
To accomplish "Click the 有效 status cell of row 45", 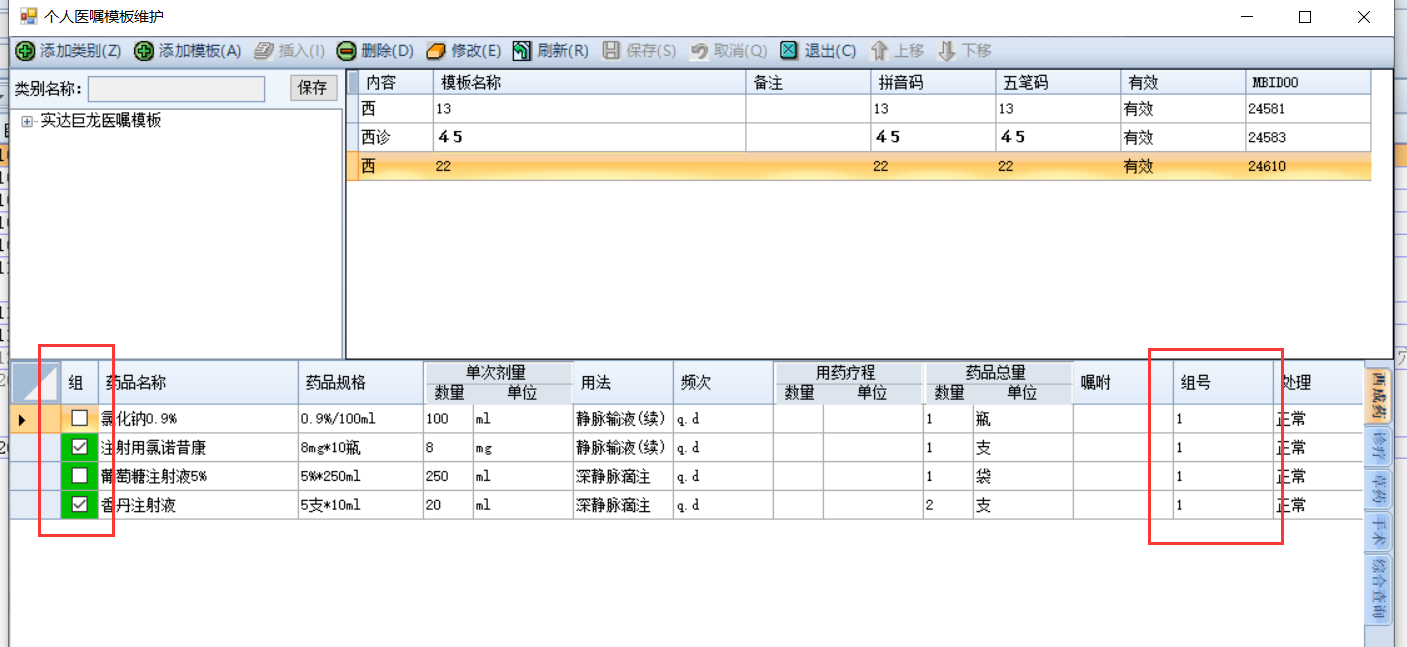I will click(x=1183, y=137).
